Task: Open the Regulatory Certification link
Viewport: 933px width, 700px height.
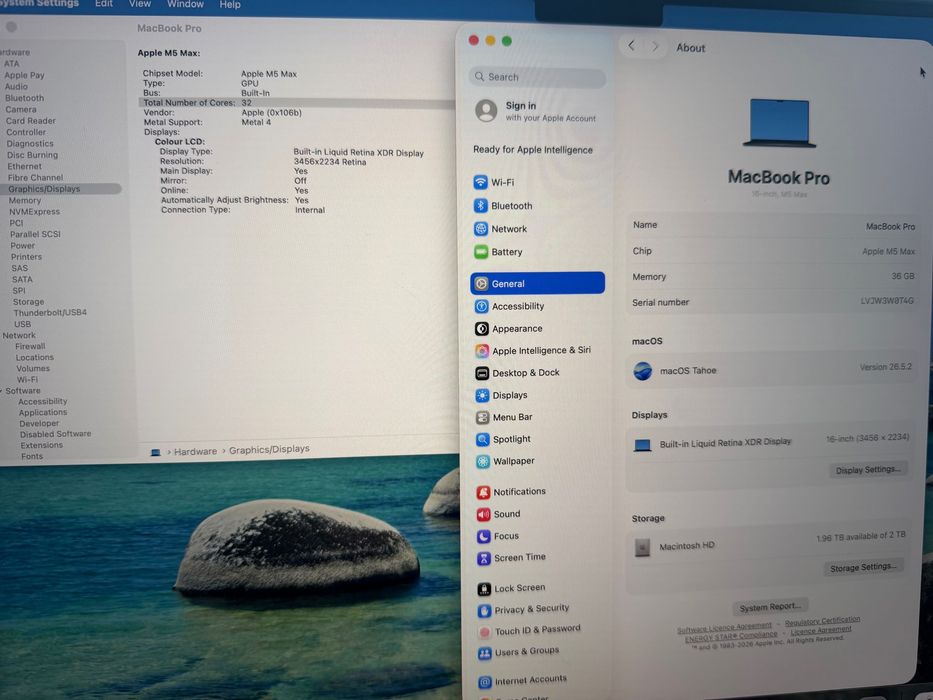Action: click(822, 621)
